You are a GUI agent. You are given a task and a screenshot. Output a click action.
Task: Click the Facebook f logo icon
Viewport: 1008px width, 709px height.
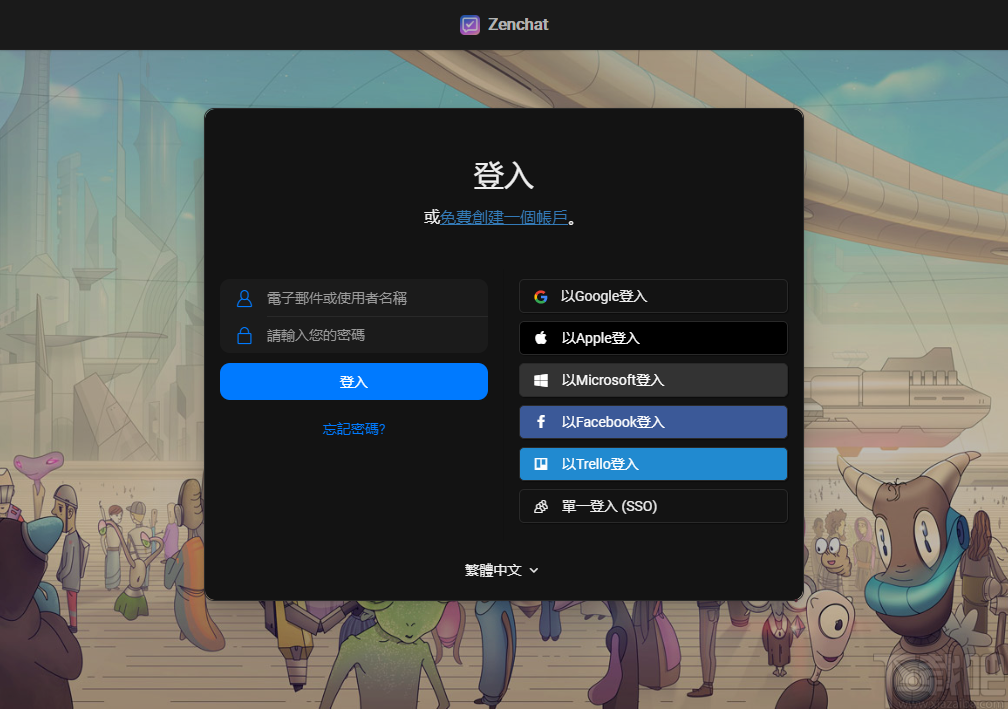coord(541,422)
